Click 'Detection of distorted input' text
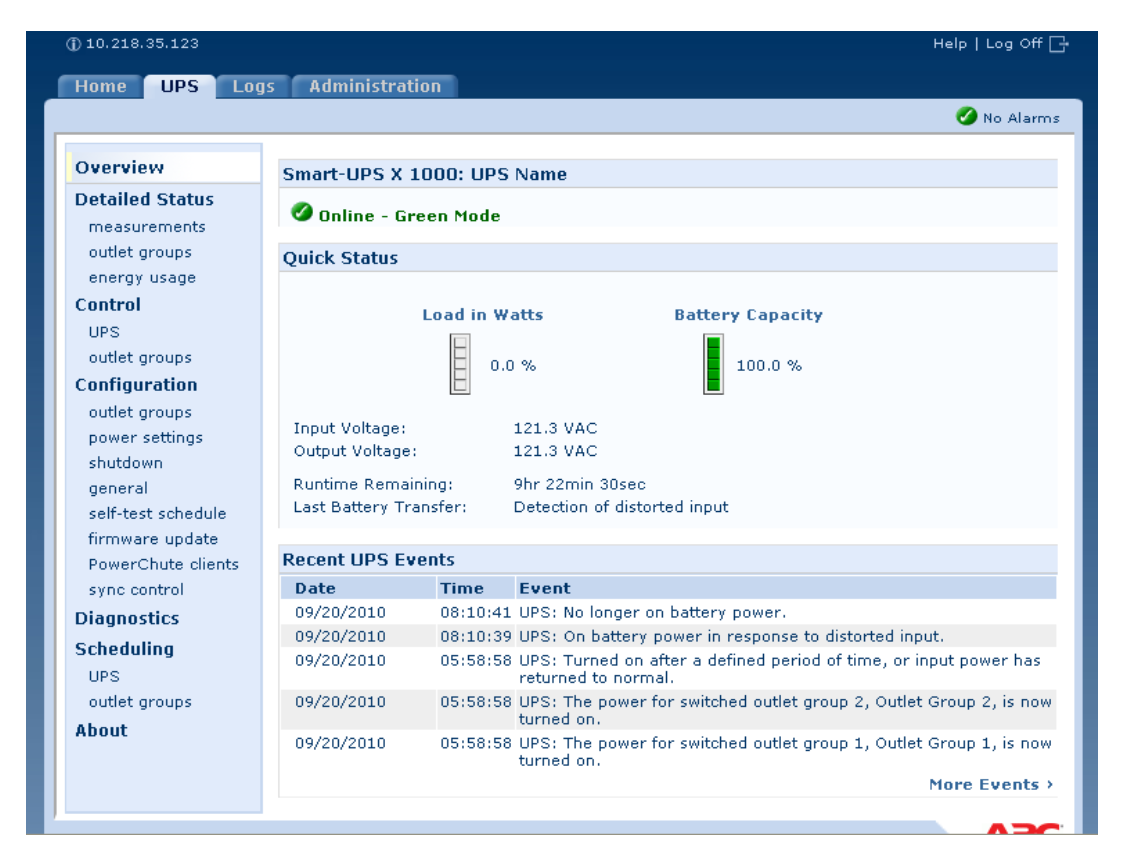This screenshot has width=1124, height=854. point(621,507)
